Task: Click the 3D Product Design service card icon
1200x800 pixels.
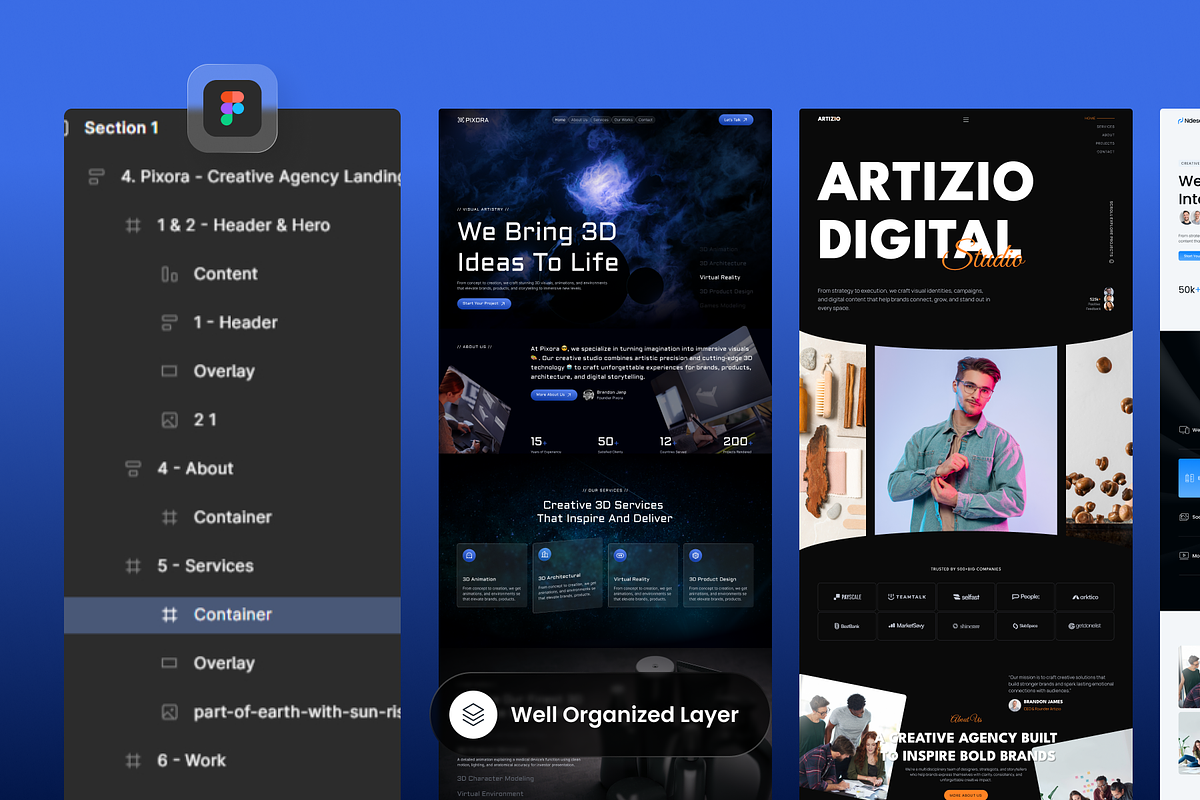Action: tap(696, 555)
